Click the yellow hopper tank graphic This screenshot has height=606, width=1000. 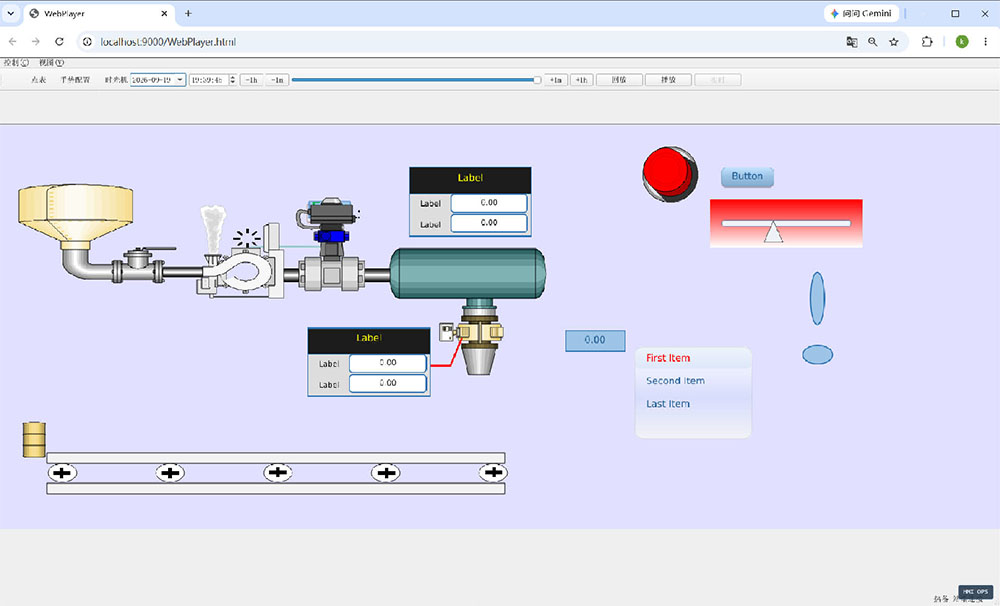tap(75, 213)
